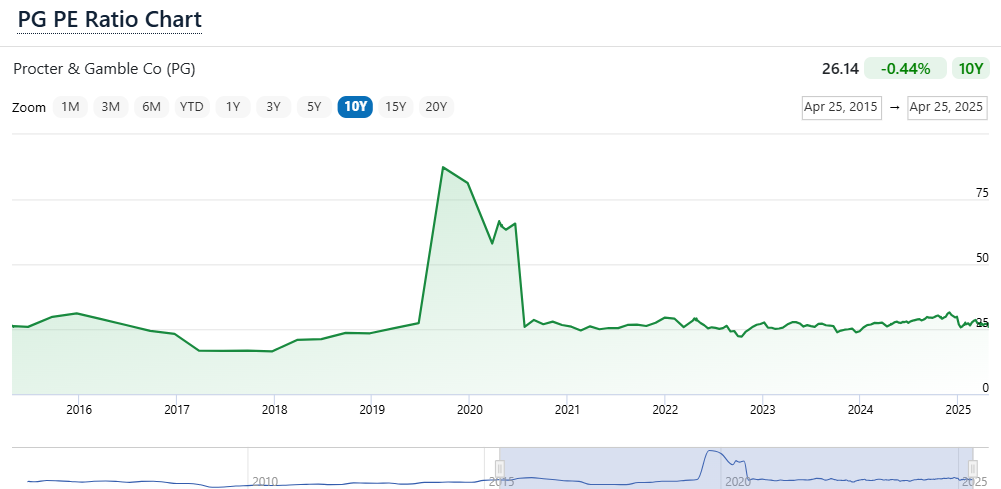This screenshot has height=489, width=1001.
Task: Select the 3Y zoom range
Action: (x=273, y=107)
